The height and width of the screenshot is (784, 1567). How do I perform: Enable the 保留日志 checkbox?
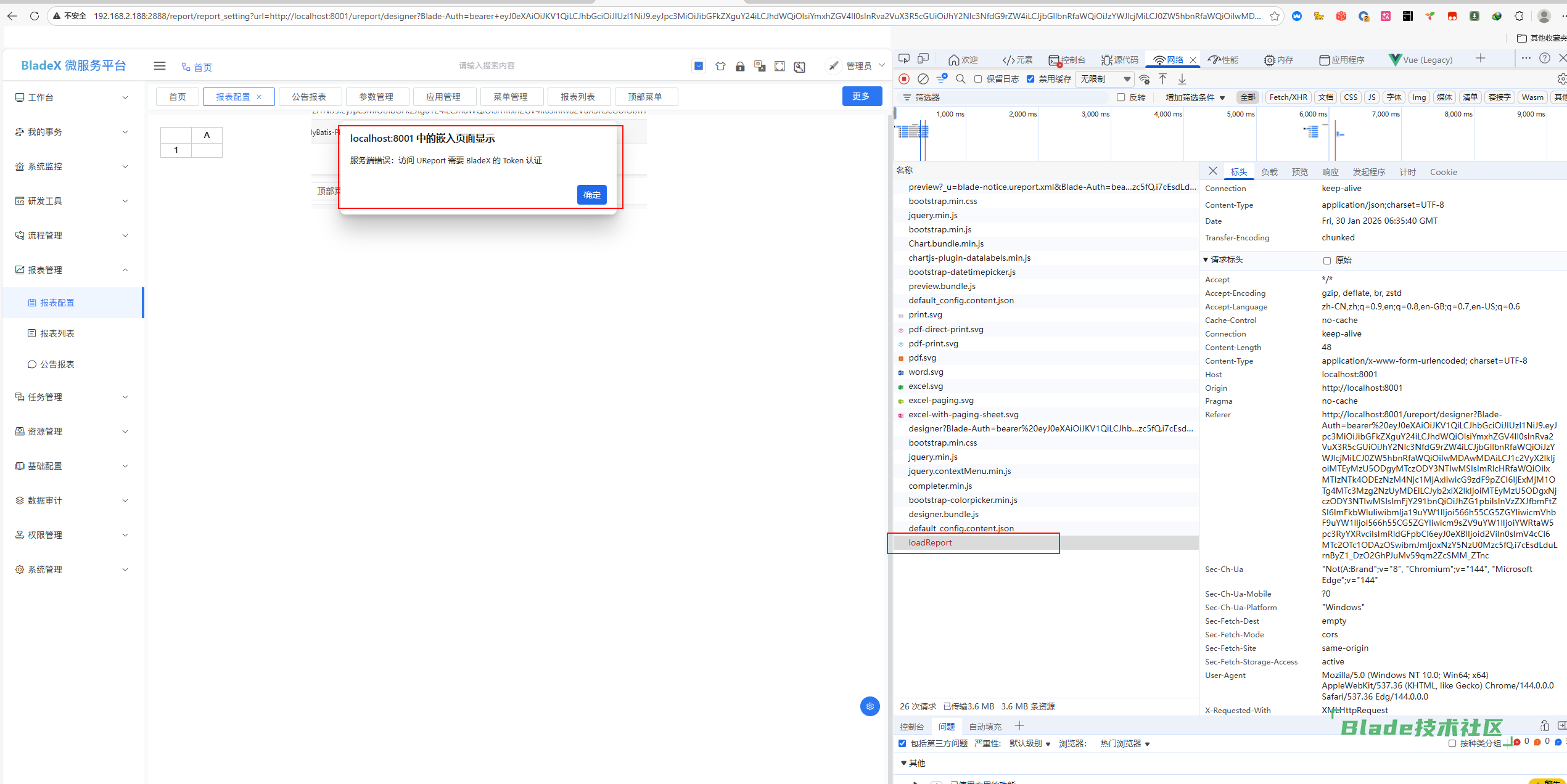click(978, 79)
